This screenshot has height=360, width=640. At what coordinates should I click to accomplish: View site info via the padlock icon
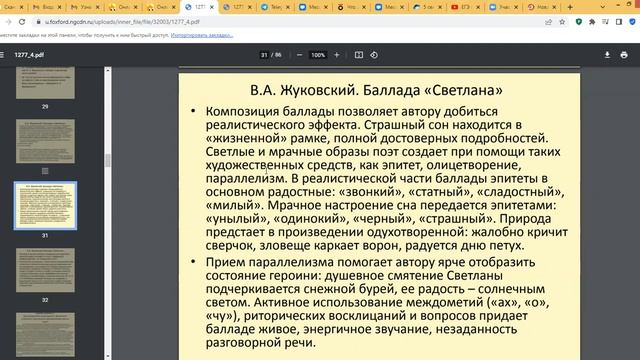click(38, 22)
